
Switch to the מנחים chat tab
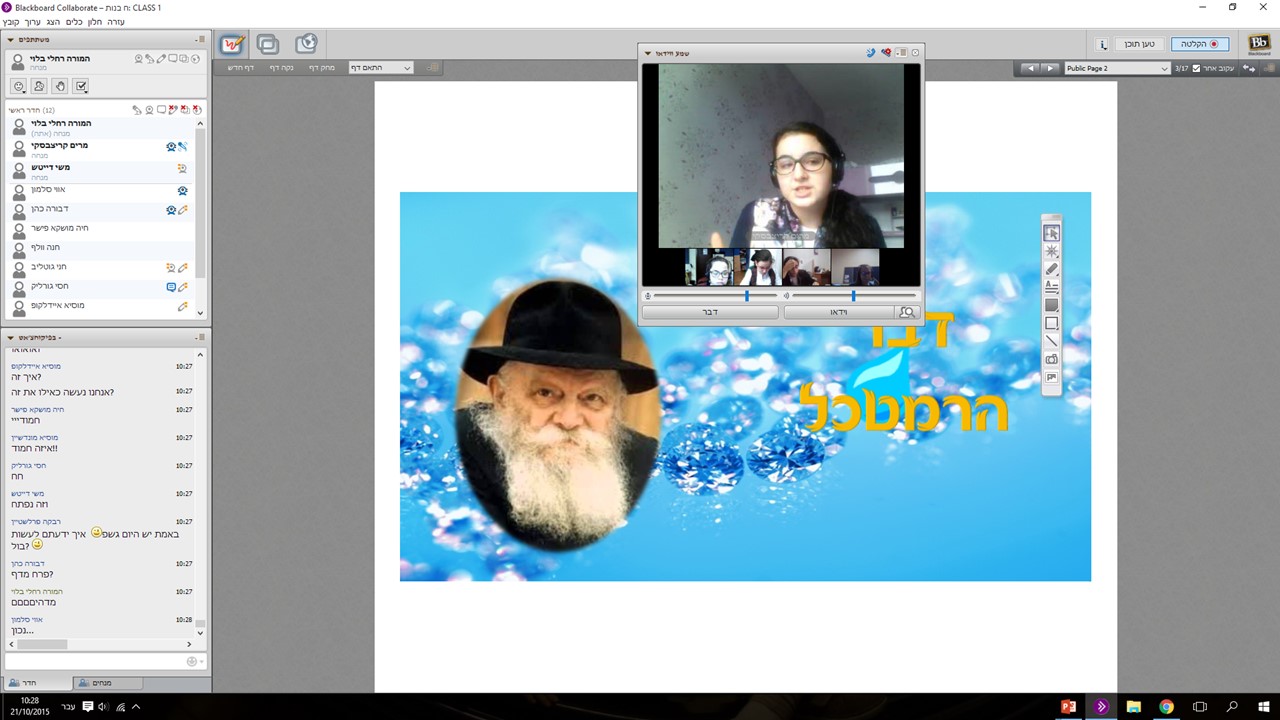(108, 683)
